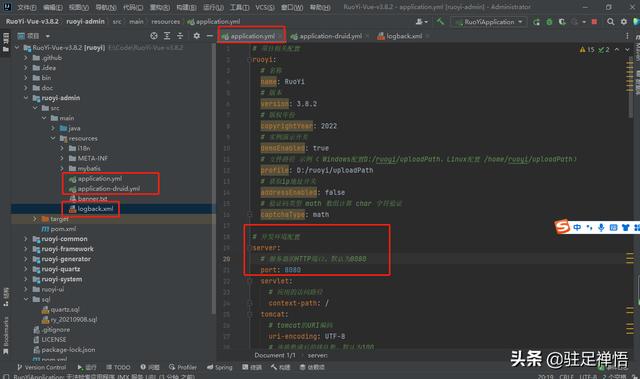
Task: Click ruoyi-admin in breadcrumb navigation bar
Action: point(85,22)
